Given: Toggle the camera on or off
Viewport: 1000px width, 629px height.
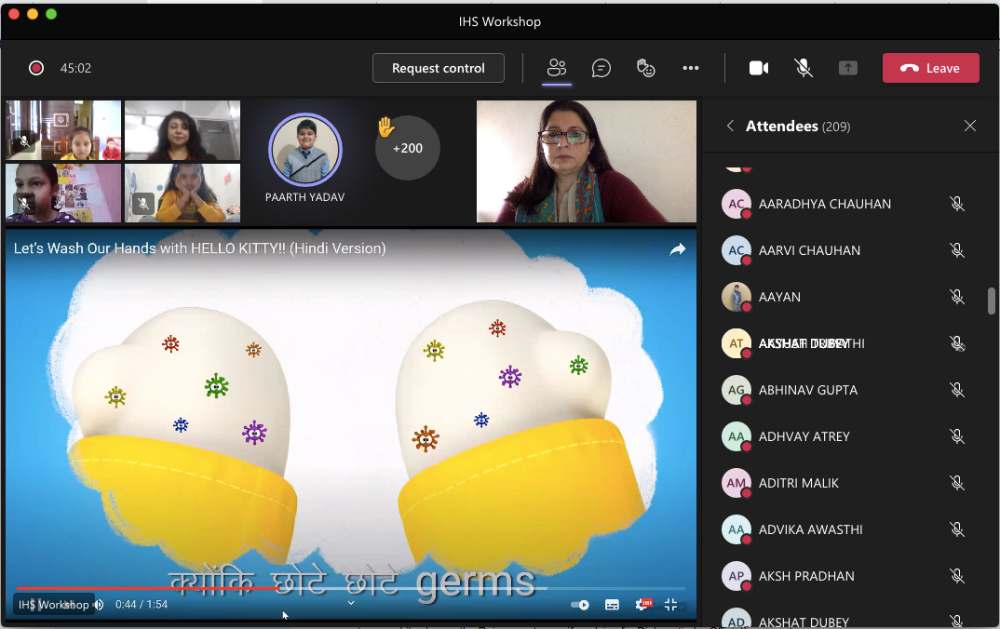Looking at the screenshot, I should pos(758,68).
